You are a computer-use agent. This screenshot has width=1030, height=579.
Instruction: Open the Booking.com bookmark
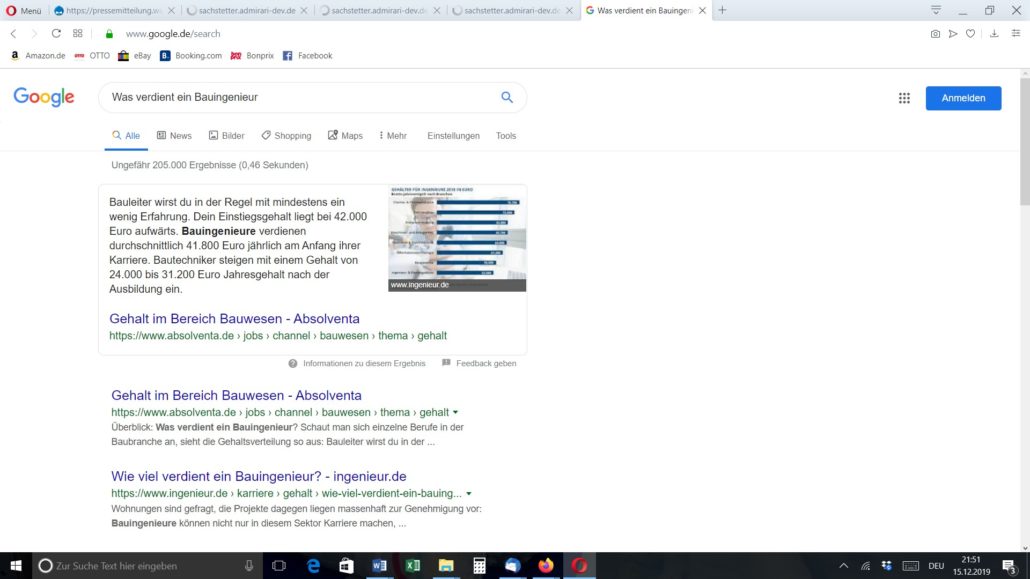[x=191, y=56]
